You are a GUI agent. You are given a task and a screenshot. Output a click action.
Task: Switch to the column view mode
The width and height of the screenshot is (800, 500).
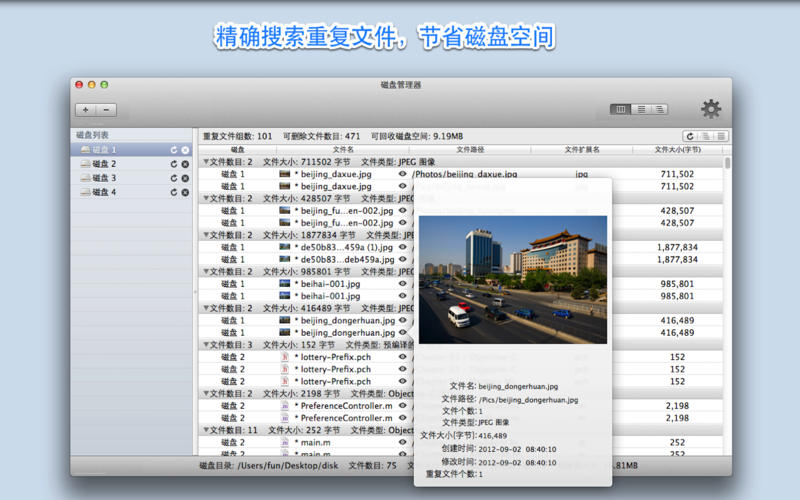pos(620,109)
